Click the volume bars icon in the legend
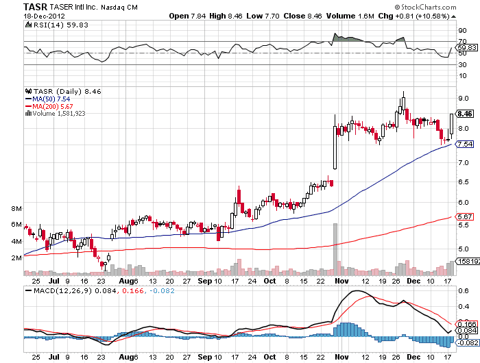480x363 pixels. pyautogui.click(x=28, y=114)
